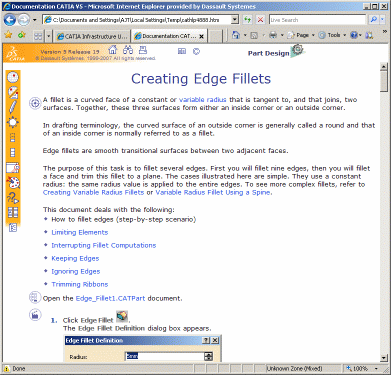
Task: Follow the 'Trimming Ribbons' link
Action: [x=80, y=284]
